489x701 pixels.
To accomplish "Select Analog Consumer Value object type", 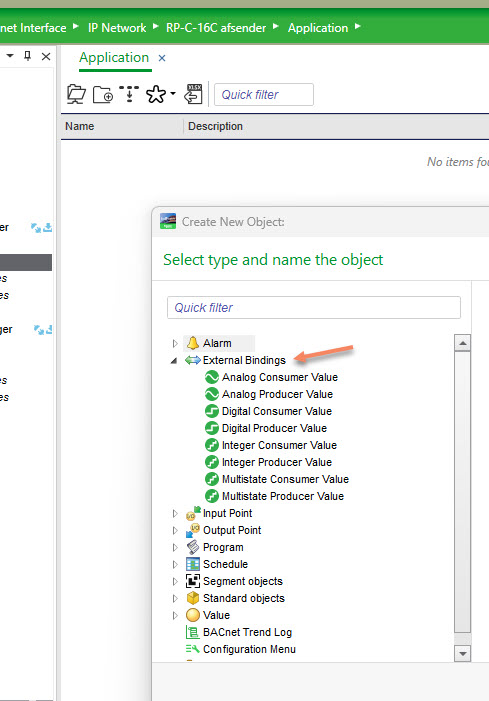I will point(280,377).
